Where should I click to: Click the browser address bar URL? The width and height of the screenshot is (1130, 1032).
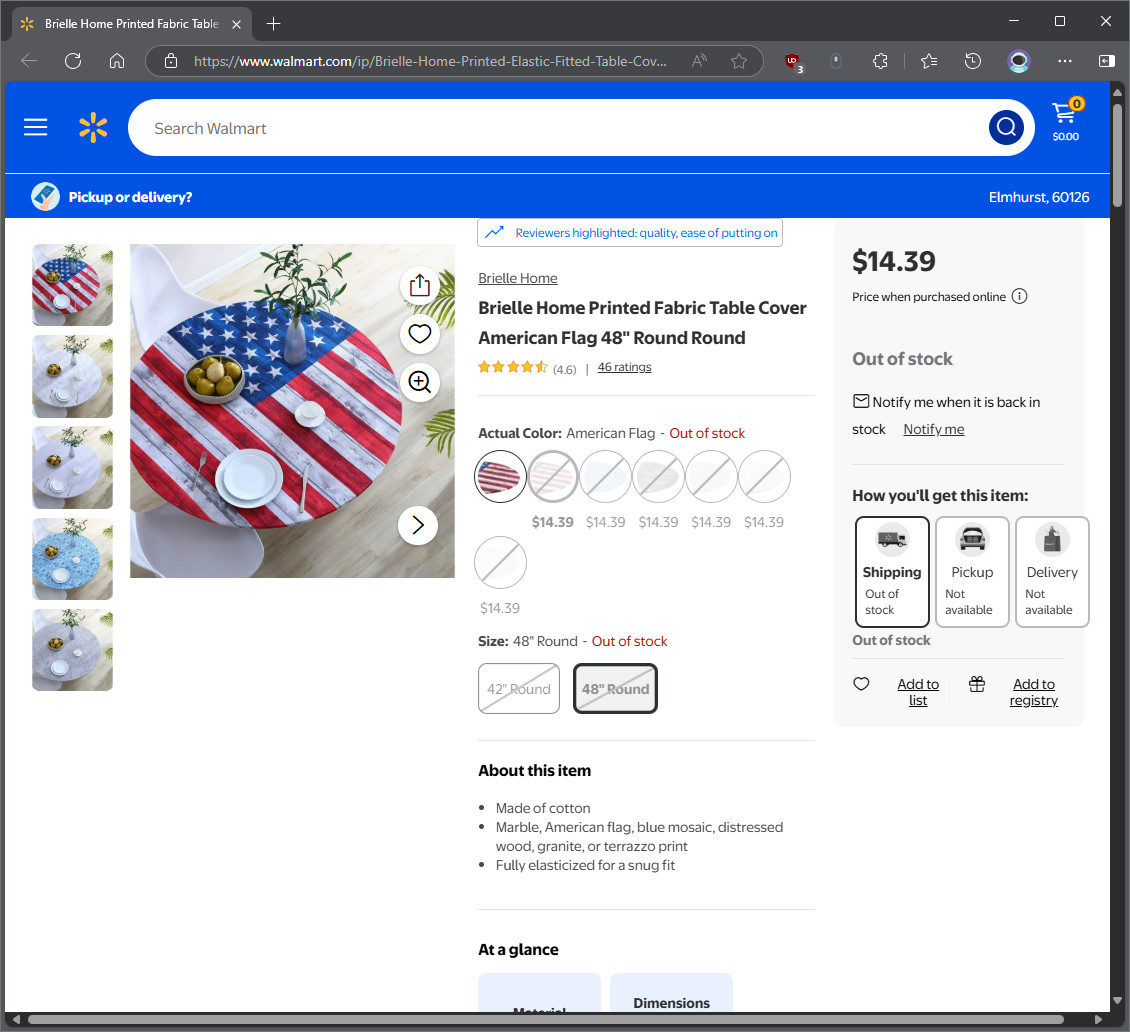(430, 61)
